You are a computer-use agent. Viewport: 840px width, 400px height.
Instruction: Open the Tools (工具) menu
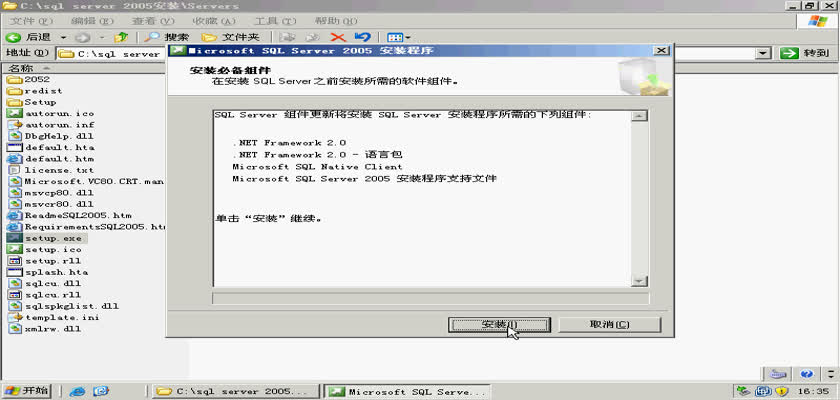pos(275,21)
